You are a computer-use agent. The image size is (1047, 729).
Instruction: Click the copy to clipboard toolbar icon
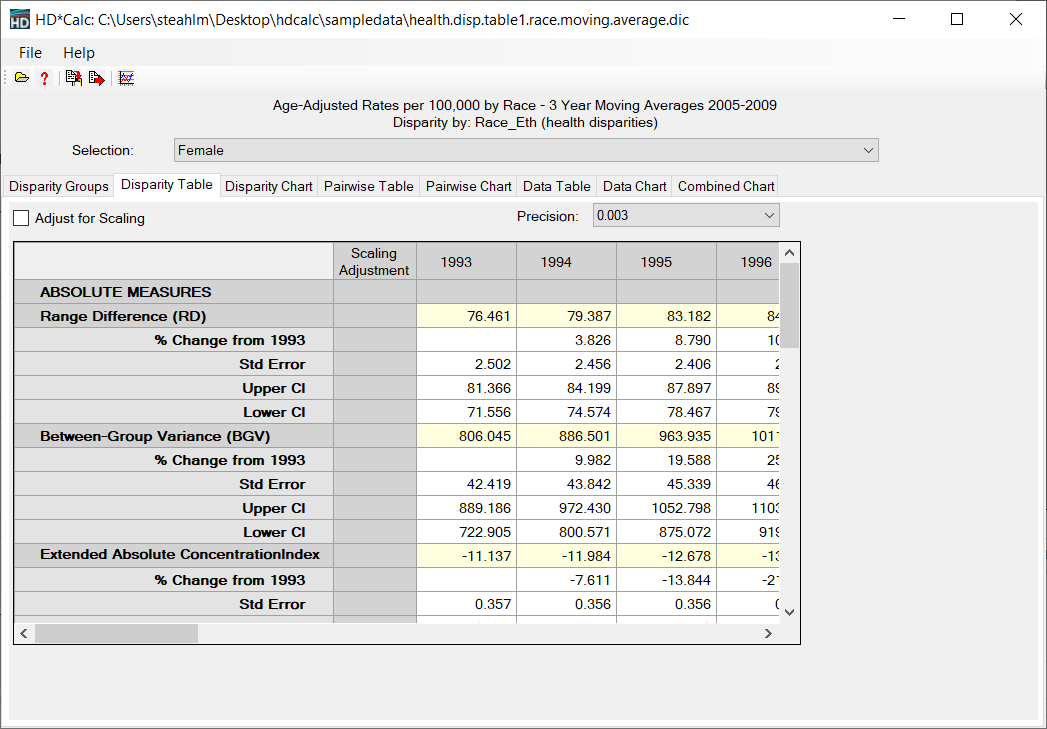click(73, 78)
